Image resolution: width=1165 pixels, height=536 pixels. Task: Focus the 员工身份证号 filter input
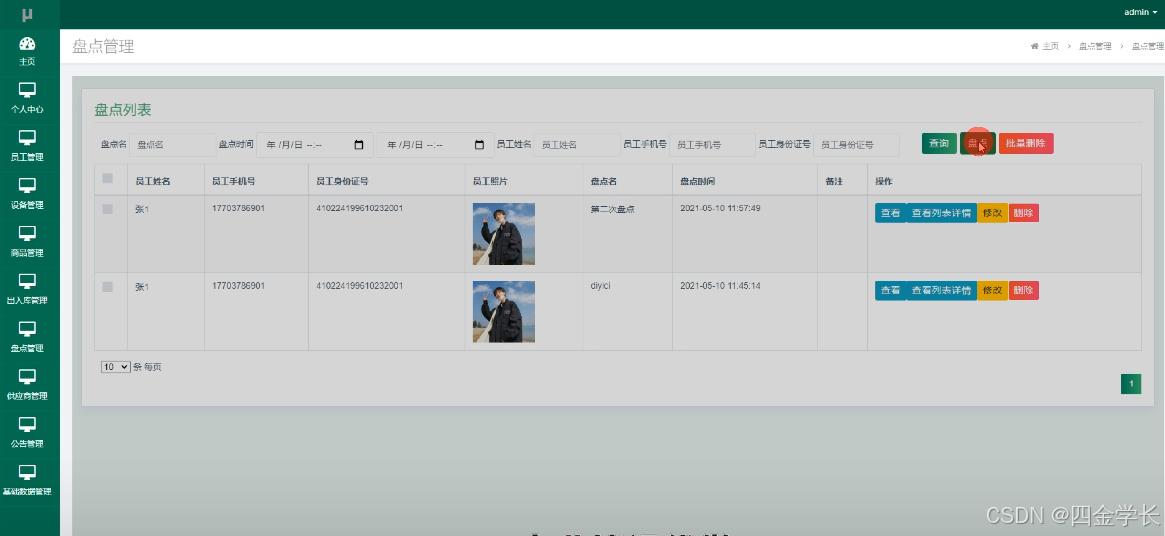click(x=857, y=145)
